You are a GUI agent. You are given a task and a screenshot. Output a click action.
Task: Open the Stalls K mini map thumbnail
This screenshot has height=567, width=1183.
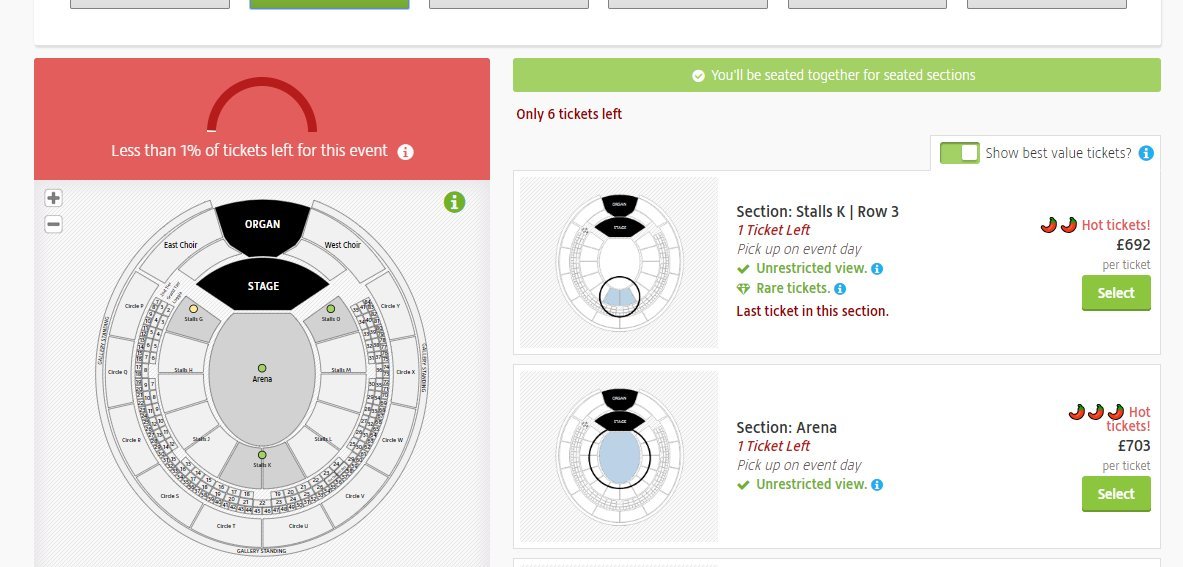coord(619,262)
